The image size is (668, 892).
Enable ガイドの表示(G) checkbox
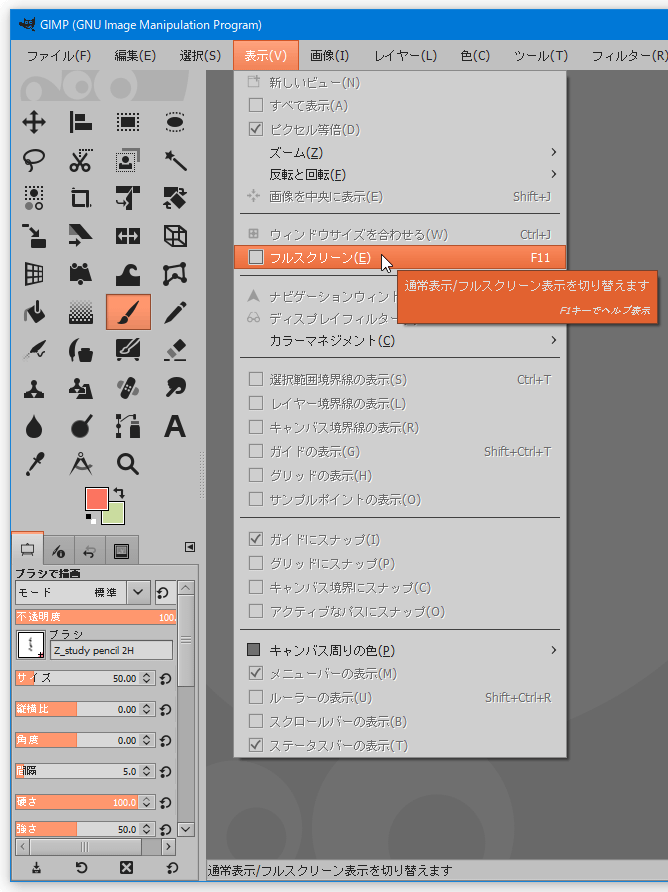point(256,451)
